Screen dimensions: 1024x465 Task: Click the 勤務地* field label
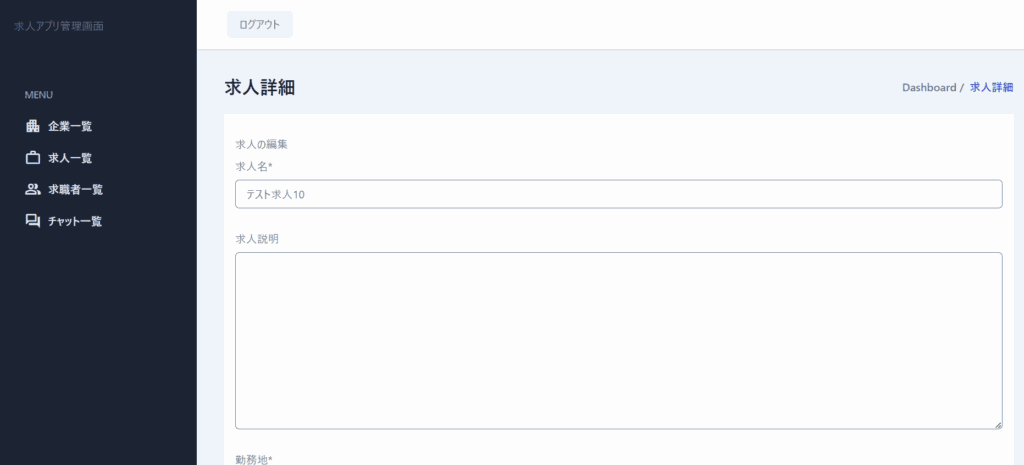click(x=254, y=459)
